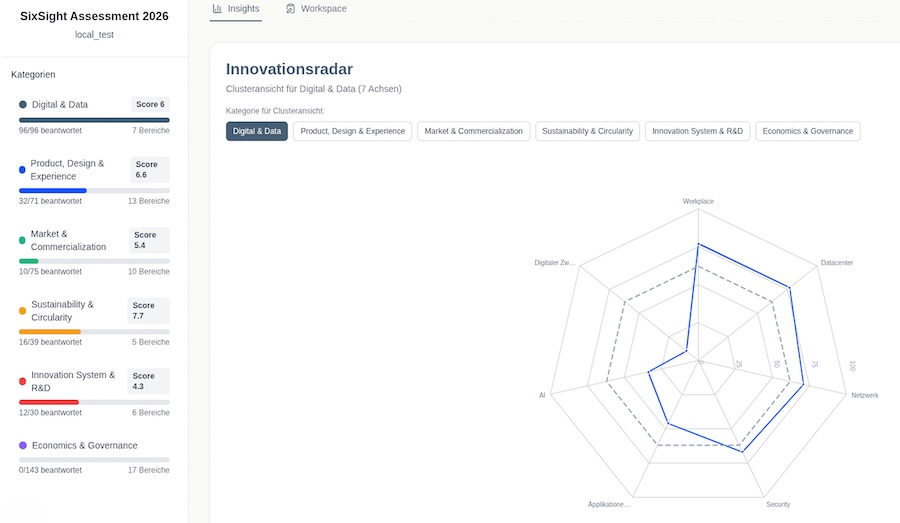Click the purple Economics & Governance dot
This screenshot has height=523, width=900.
(23, 445)
